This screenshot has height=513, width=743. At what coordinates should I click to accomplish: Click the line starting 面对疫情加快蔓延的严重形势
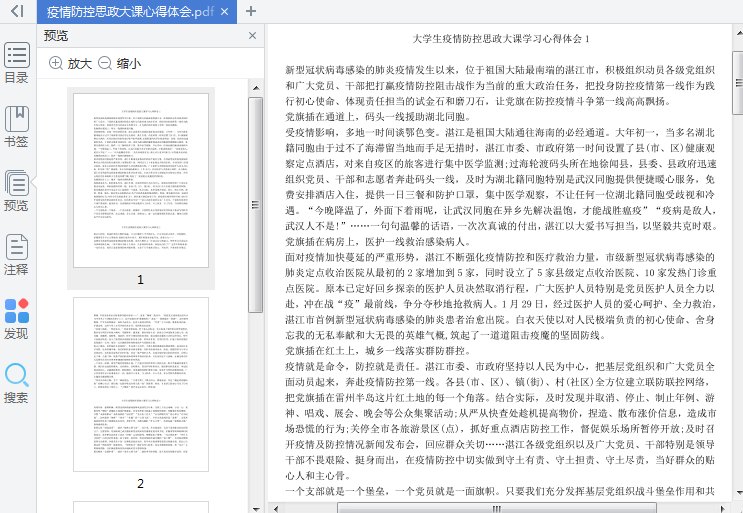[500, 257]
